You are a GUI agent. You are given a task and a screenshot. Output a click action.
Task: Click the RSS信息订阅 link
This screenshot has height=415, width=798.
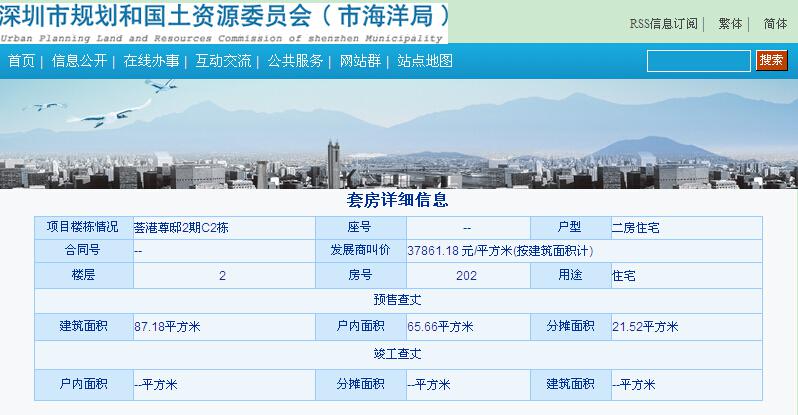point(663,24)
